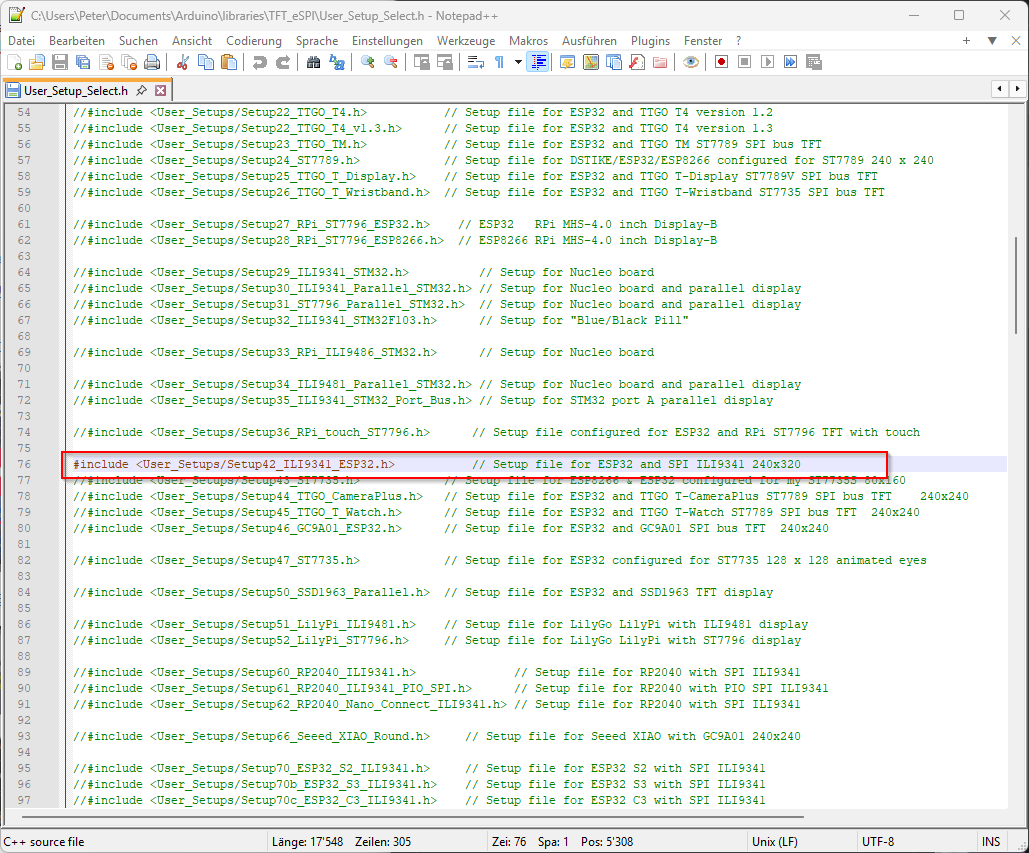Click the Save file toolbar icon

click(60, 62)
